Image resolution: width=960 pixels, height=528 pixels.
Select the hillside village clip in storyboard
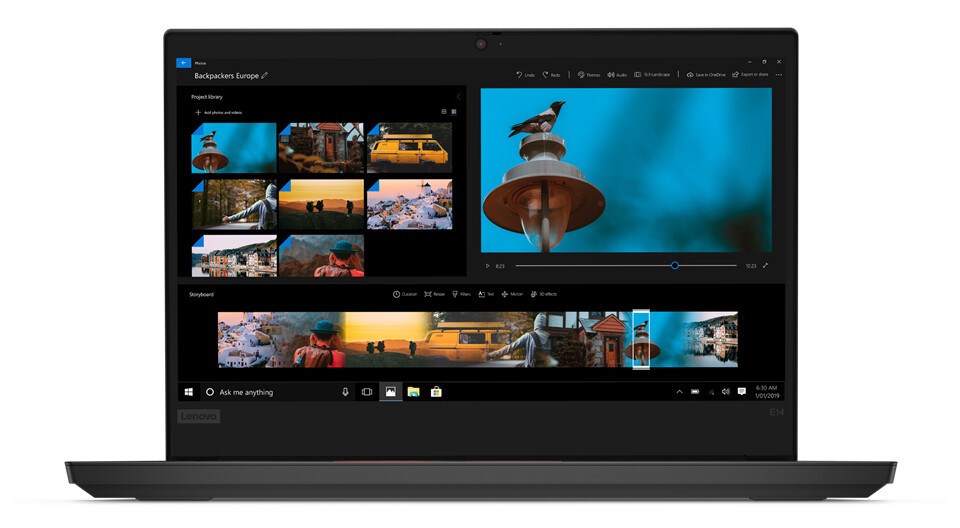pos(251,340)
